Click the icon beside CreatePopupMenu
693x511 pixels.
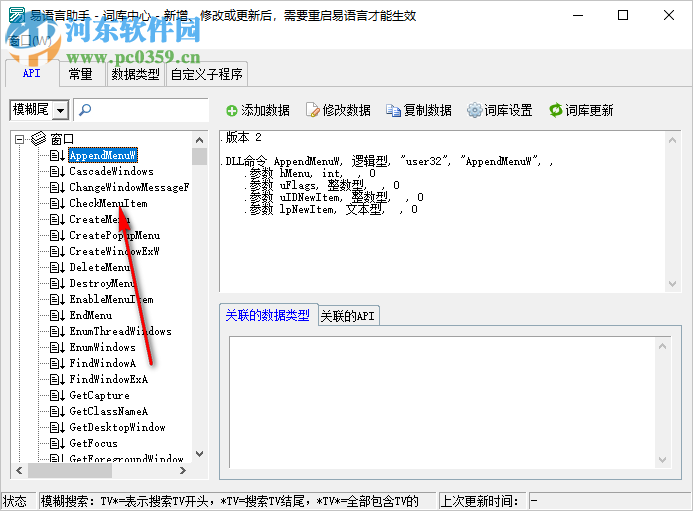click(57, 236)
